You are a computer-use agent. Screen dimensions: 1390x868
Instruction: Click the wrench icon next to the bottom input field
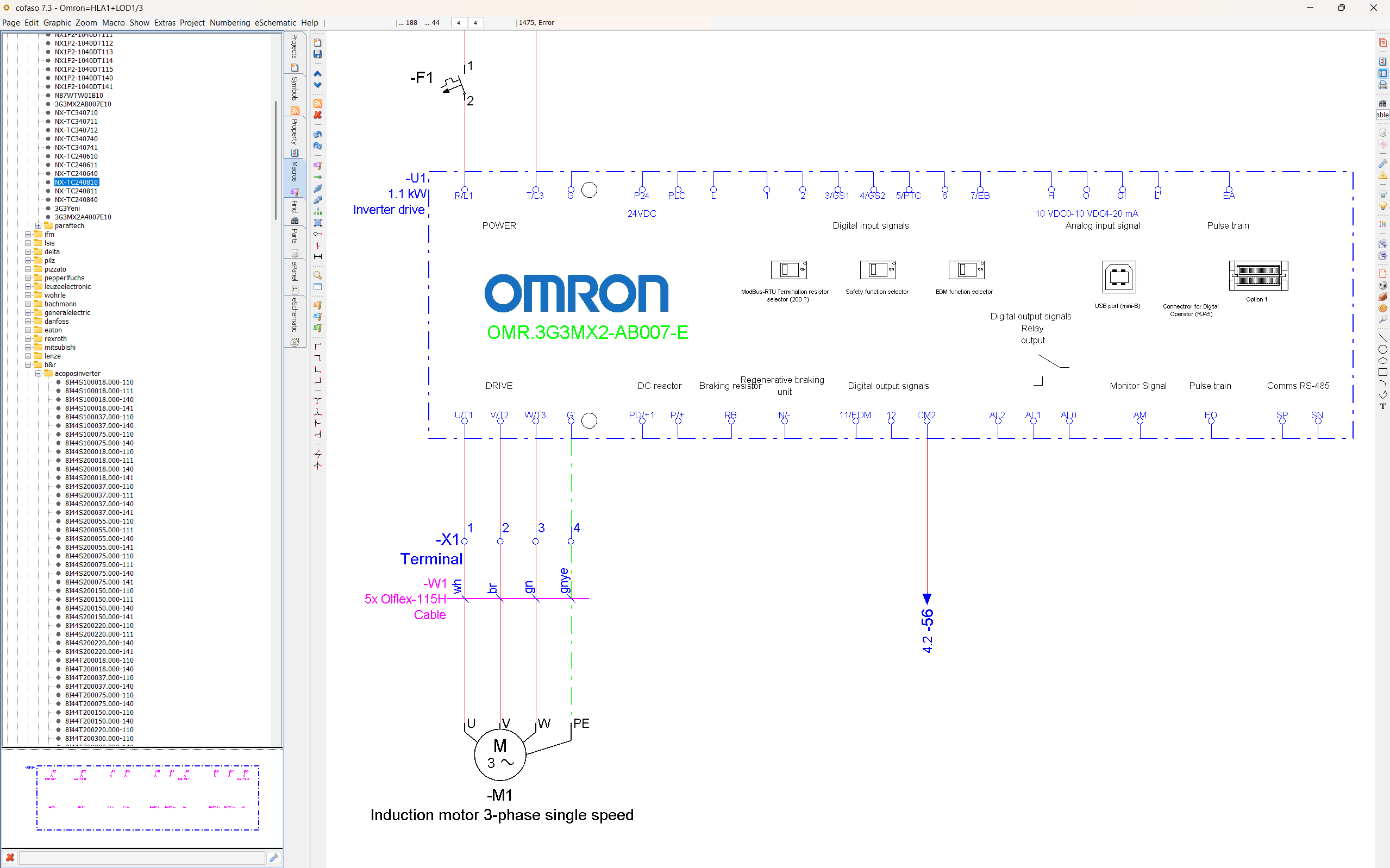point(274,858)
